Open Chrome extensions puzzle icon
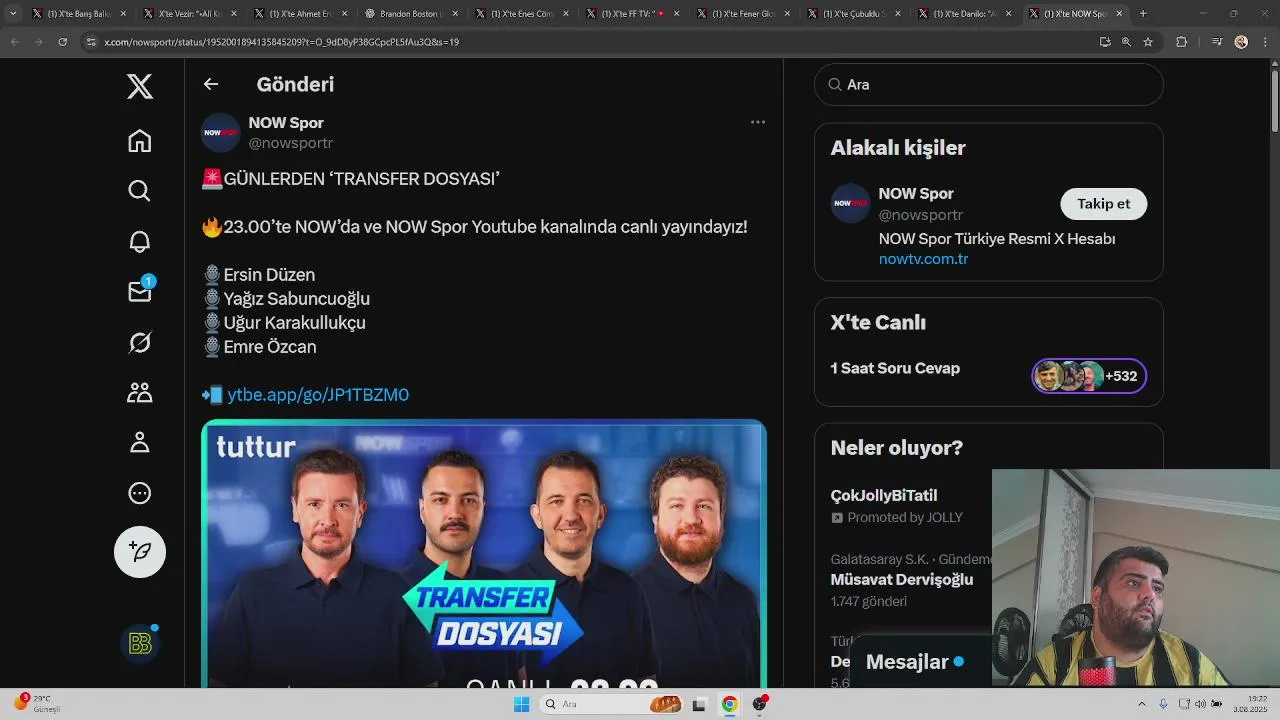Image resolution: width=1280 pixels, height=720 pixels. point(1181,42)
